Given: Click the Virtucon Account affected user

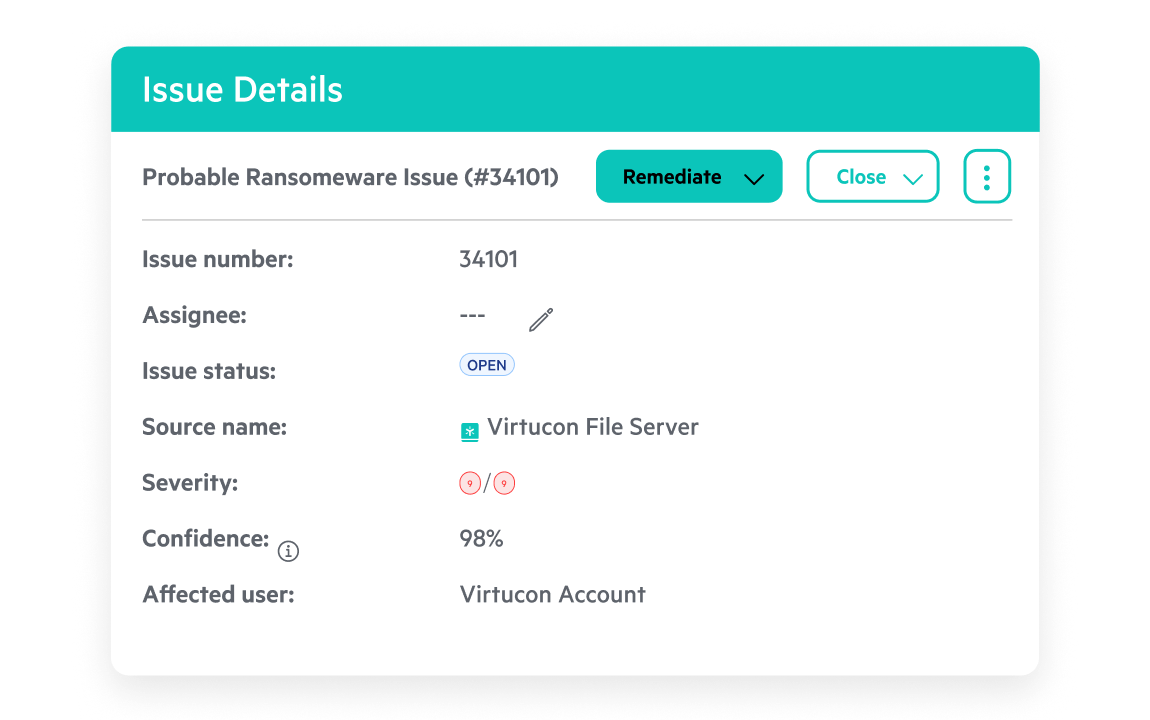Looking at the screenshot, I should click(552, 594).
